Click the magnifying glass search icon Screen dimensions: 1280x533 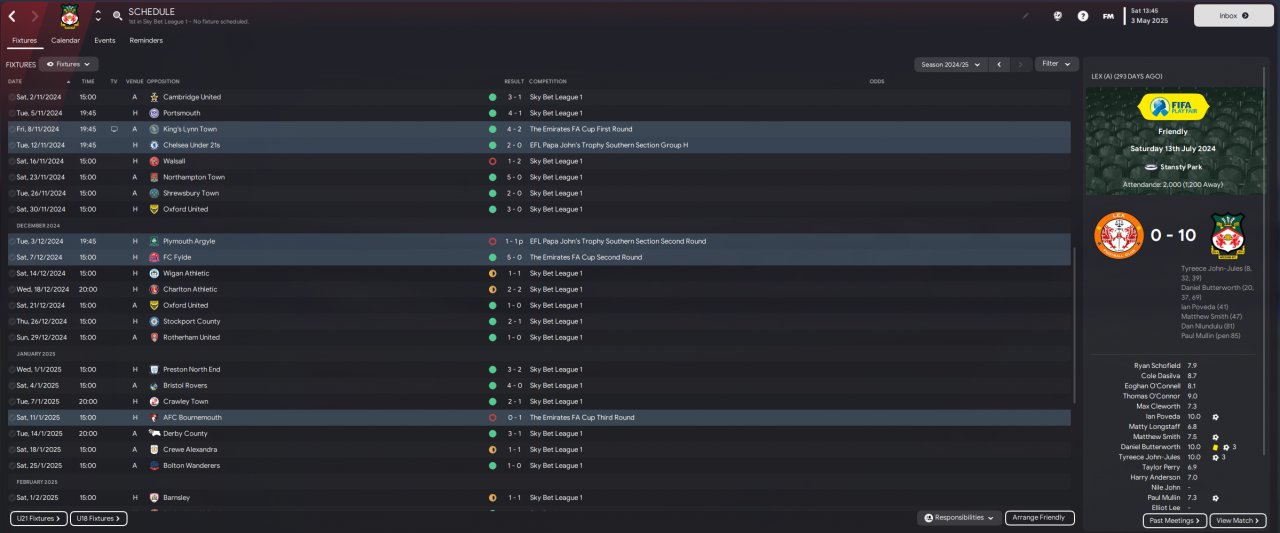pos(117,16)
